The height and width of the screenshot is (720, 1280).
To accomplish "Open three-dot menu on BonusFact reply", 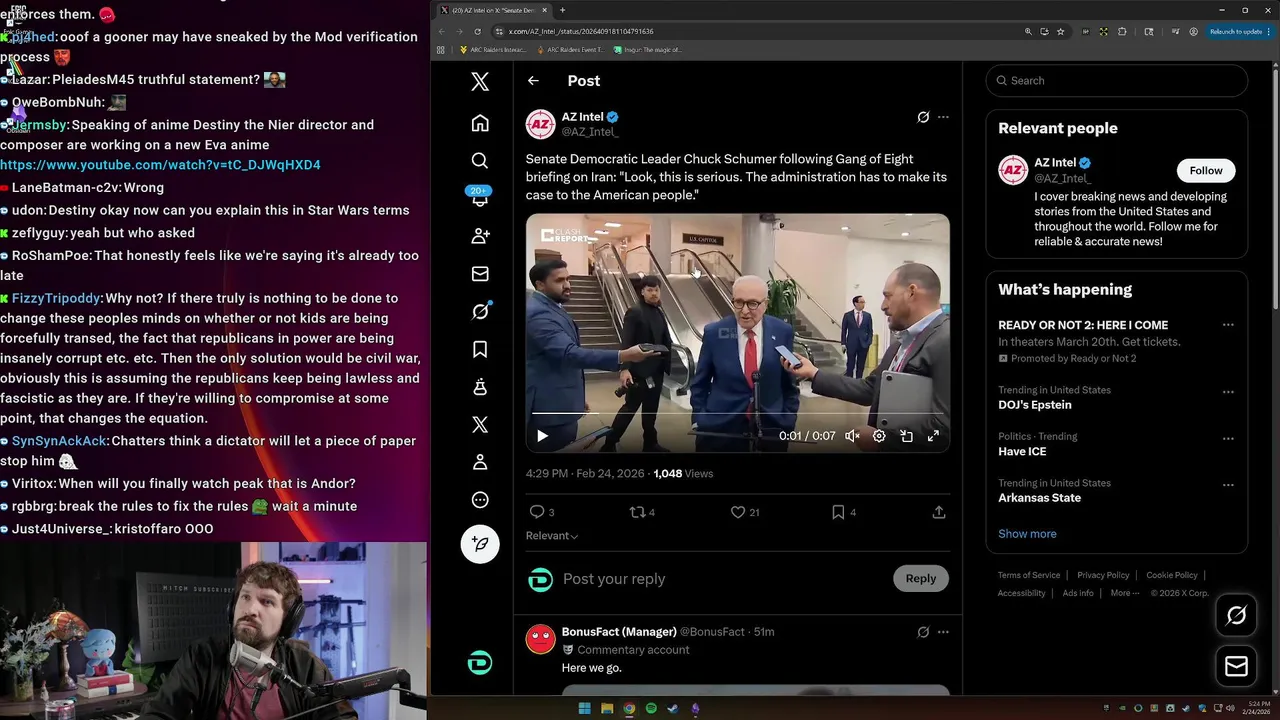I will click(943, 632).
